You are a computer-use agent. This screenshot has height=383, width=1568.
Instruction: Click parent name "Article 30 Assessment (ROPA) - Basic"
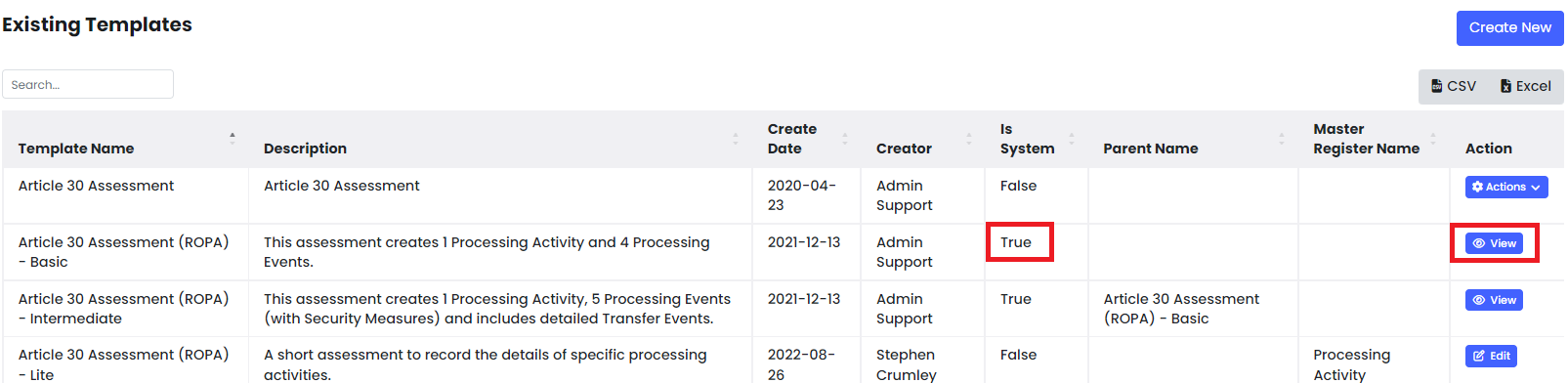click(x=1181, y=309)
